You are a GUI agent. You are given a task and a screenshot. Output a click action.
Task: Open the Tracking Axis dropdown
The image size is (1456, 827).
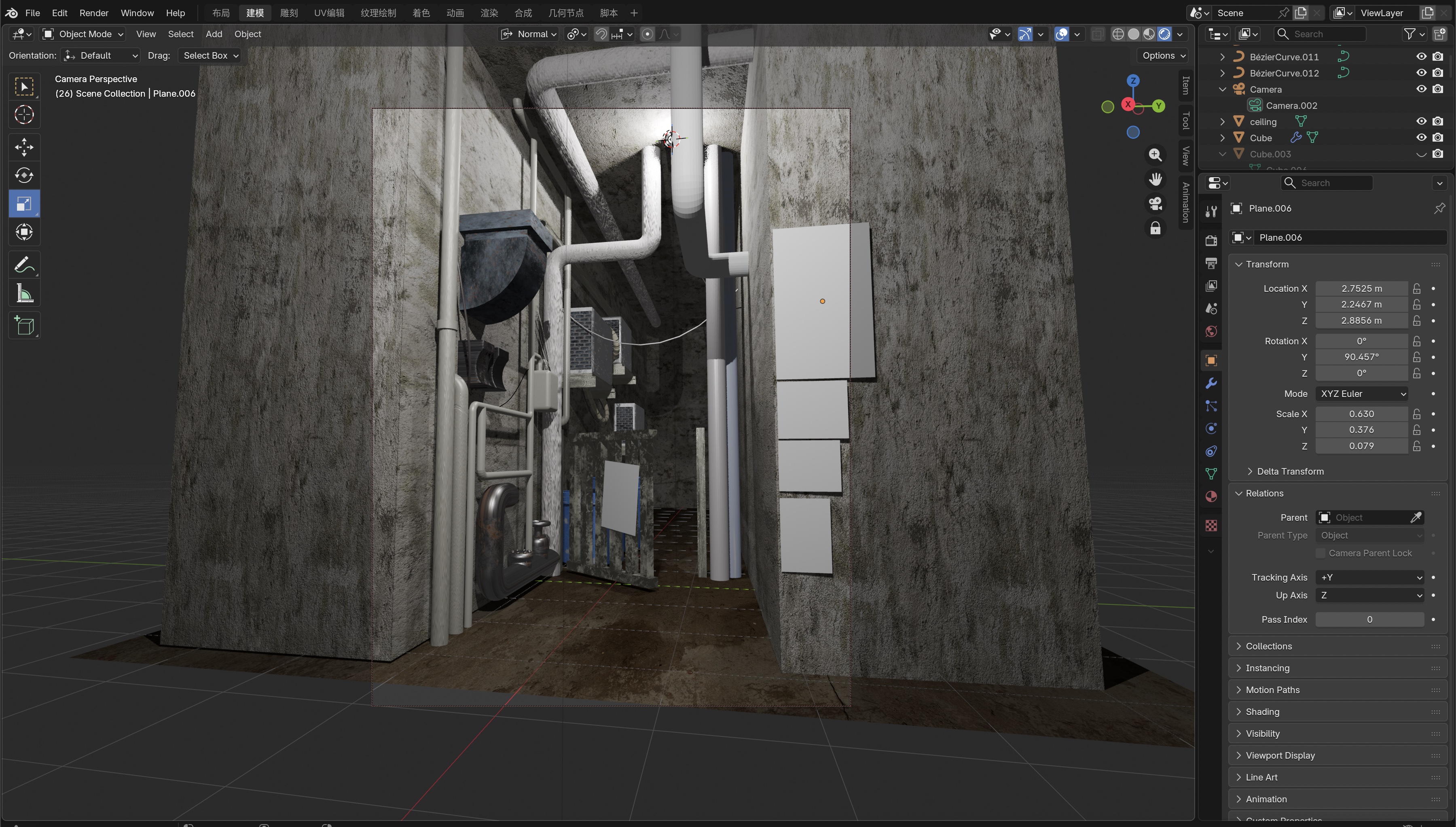1369,578
